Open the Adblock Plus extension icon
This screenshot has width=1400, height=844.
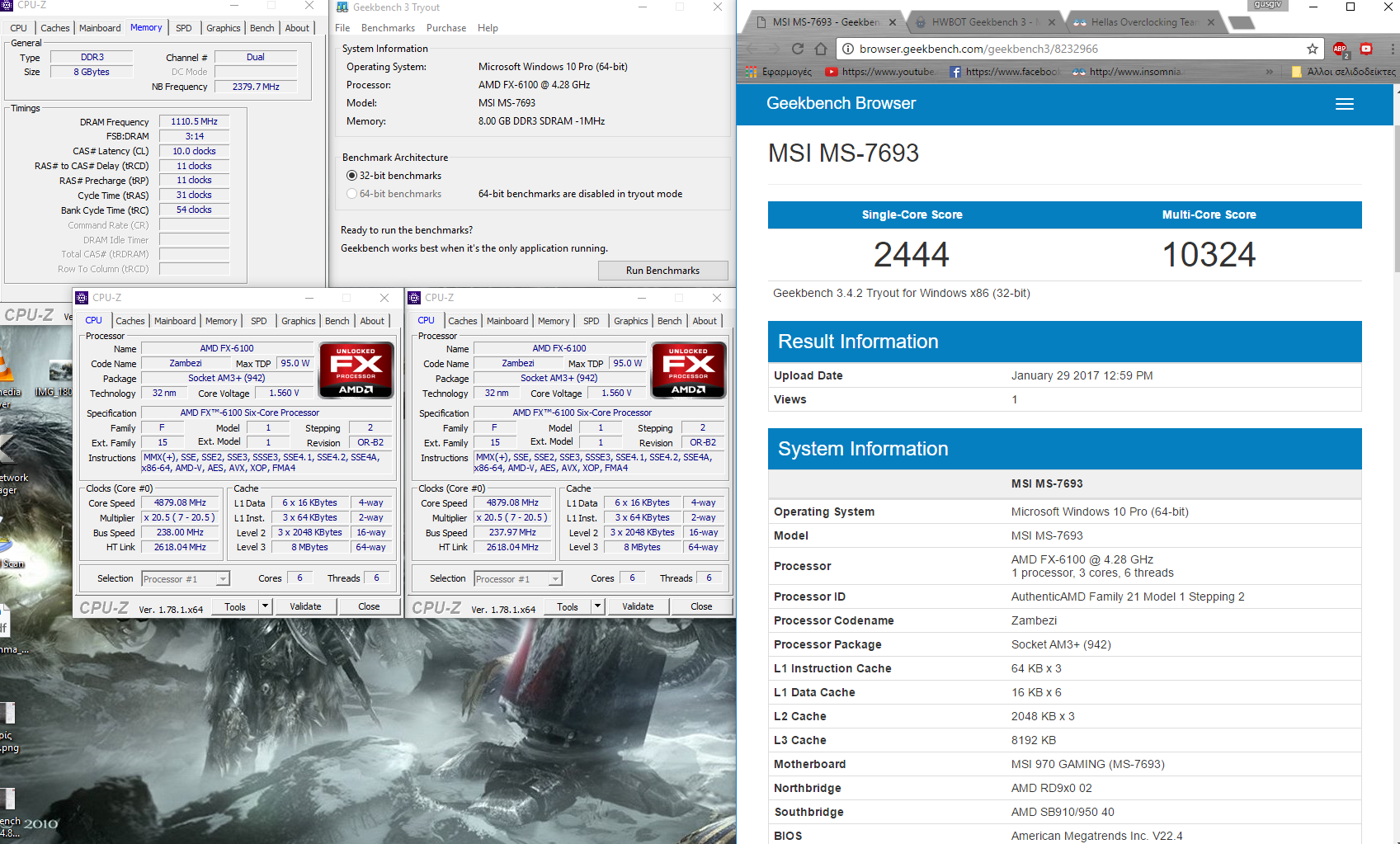[x=1340, y=49]
